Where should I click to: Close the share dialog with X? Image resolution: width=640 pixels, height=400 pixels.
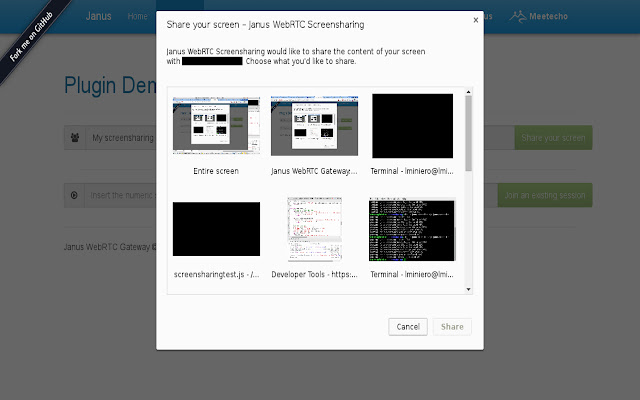476,20
